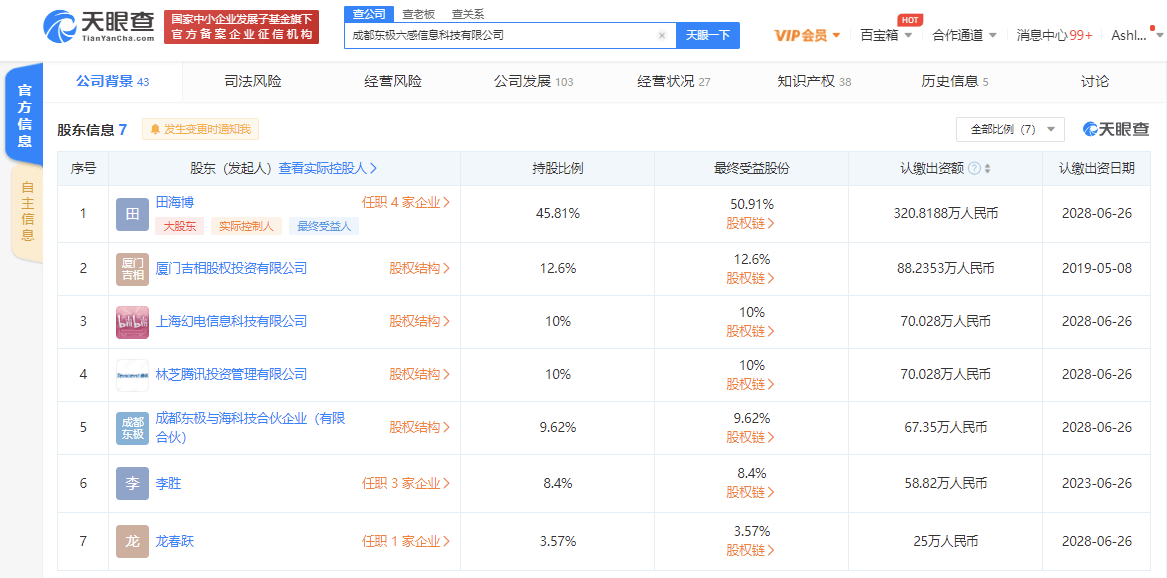Expand the 合作通道 dropdown menu
The height and width of the screenshot is (578, 1167).
click(x=964, y=35)
